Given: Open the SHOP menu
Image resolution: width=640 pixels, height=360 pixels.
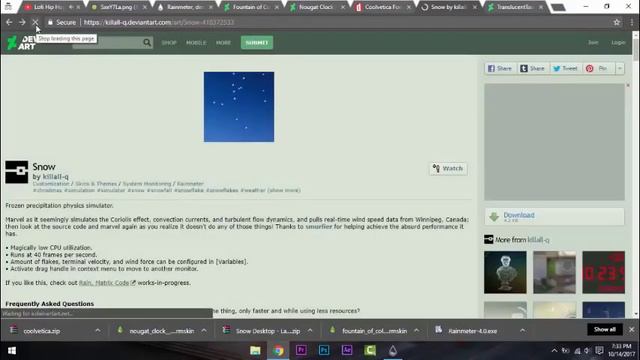Looking at the screenshot, I should click(169, 42).
